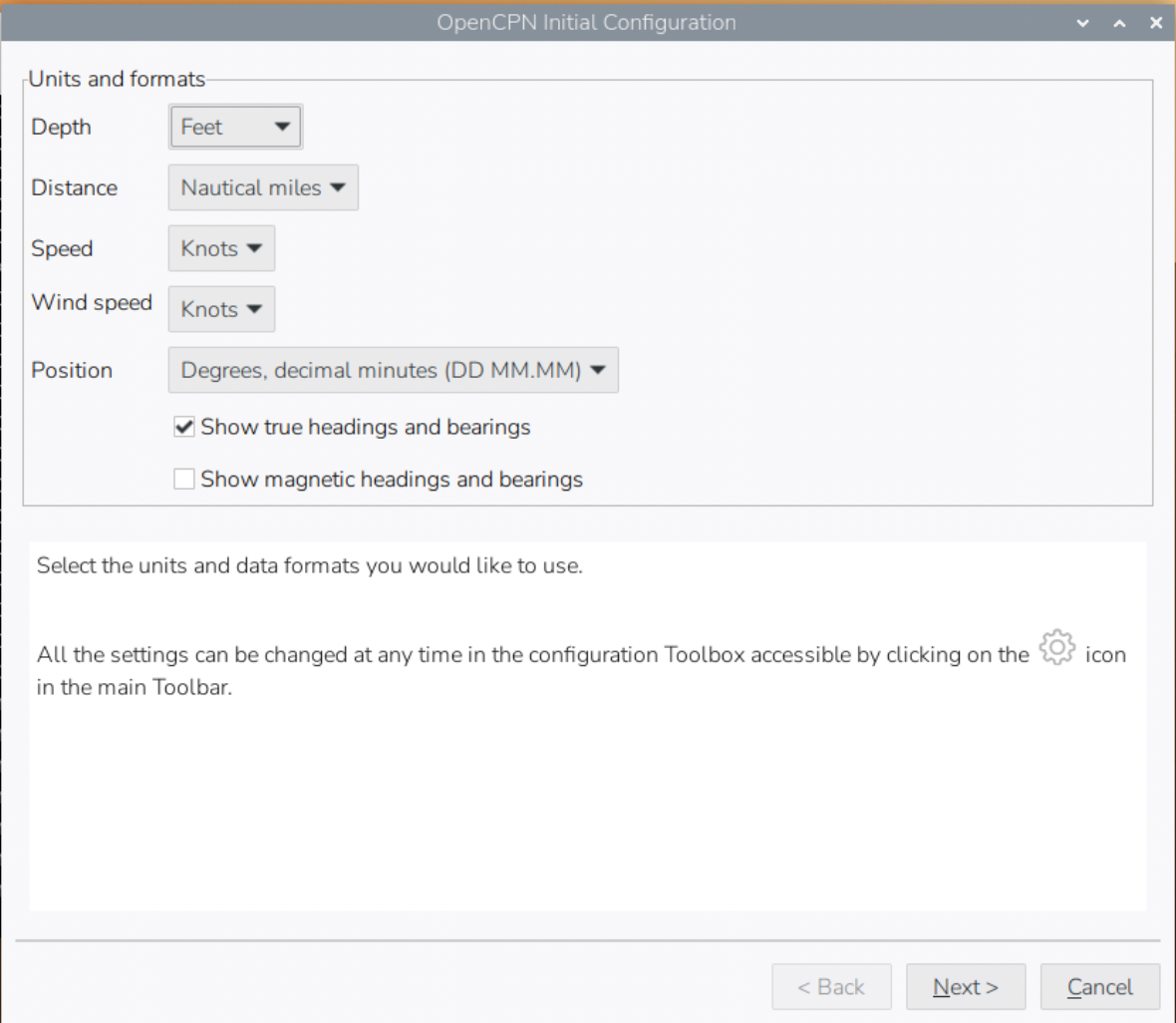Select the Distance label text
This screenshot has width=1176, height=1023.
coord(74,187)
